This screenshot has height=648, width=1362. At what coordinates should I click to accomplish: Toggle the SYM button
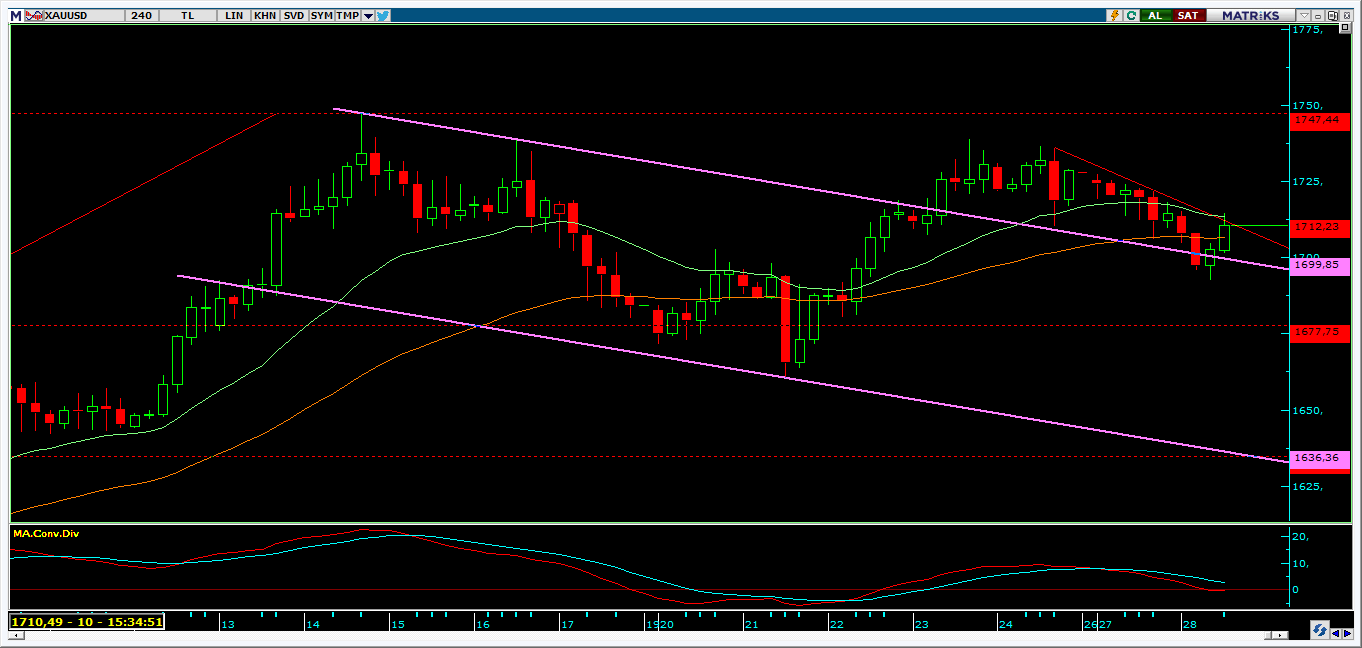click(x=321, y=15)
